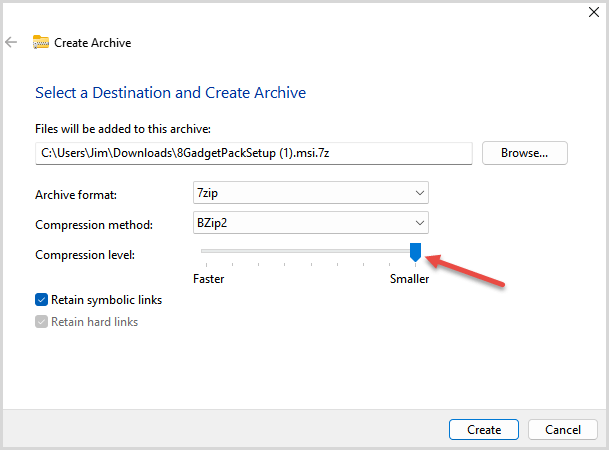Click the Select a Destination heading
The width and height of the screenshot is (609, 450).
coord(171,93)
